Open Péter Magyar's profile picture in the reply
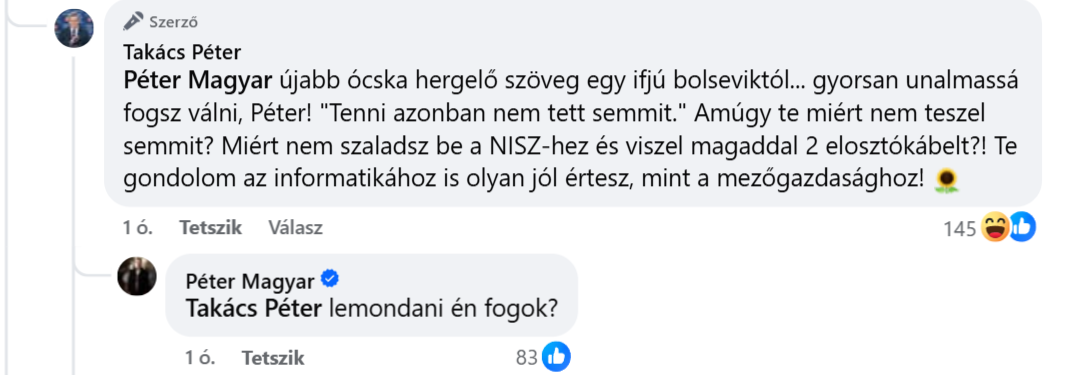Screen dimensions: 1072x375 pos(137,276)
